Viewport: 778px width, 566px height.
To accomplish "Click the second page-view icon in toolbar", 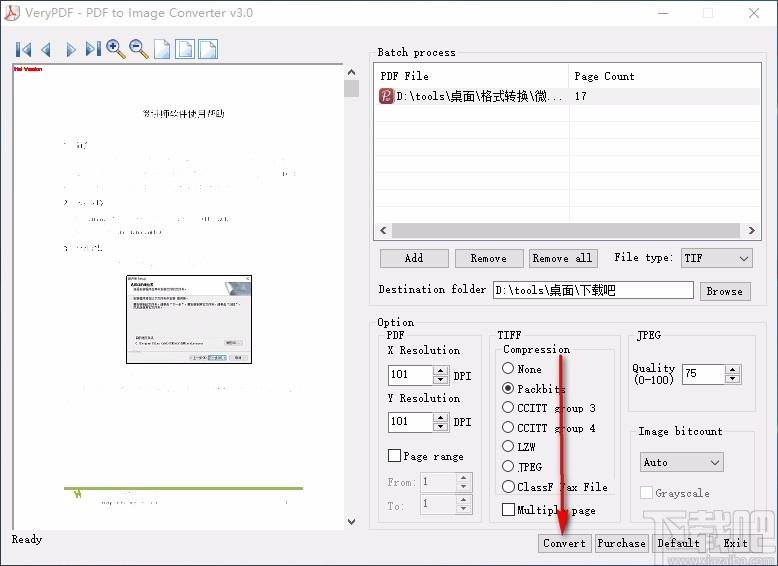I will 185,49.
